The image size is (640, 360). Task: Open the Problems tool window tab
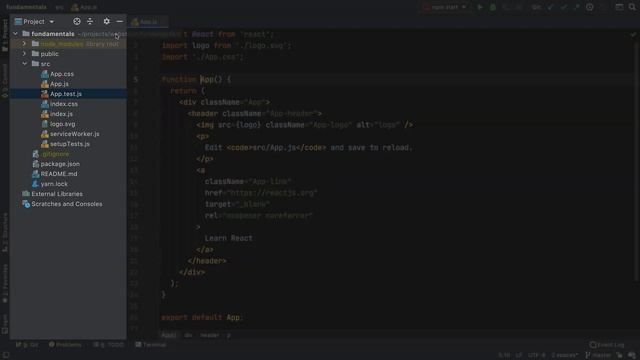pyautogui.click(x=65, y=345)
